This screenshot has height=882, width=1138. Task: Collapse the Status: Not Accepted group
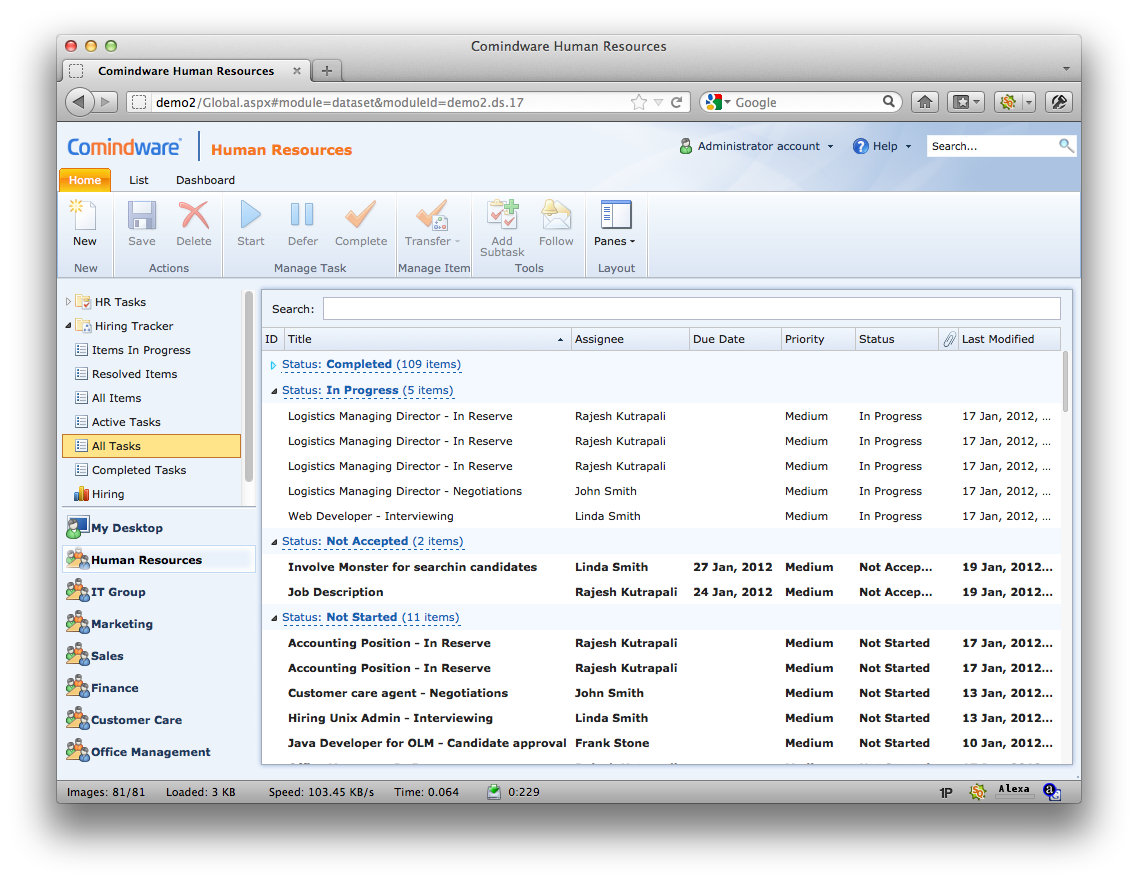pyautogui.click(x=274, y=542)
